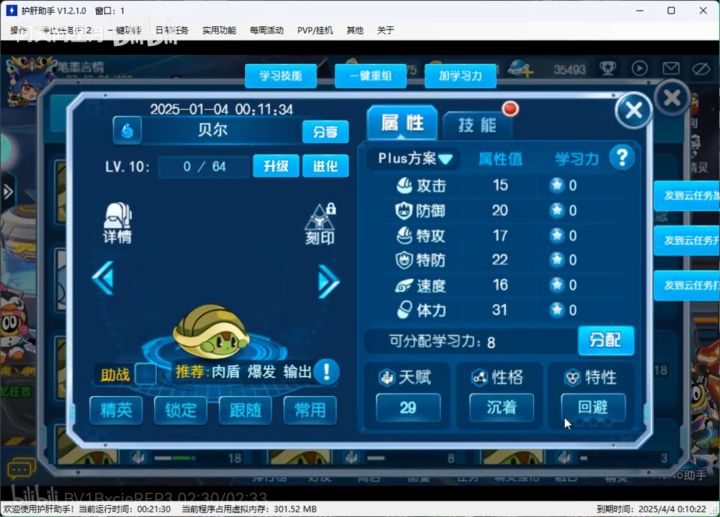720x517 pixels.
Task: Click the 特性 trait icon
Action: (573, 377)
